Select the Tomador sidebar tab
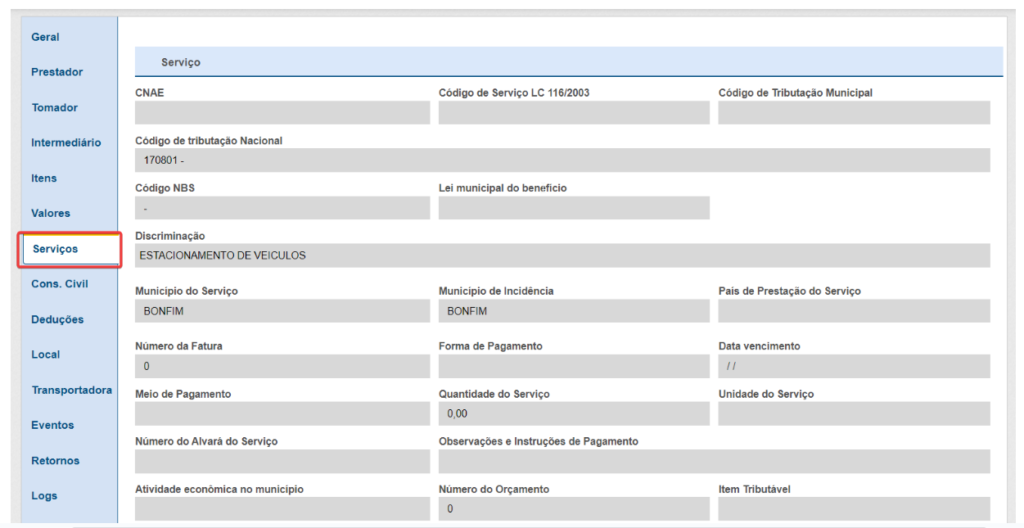 (x=54, y=108)
